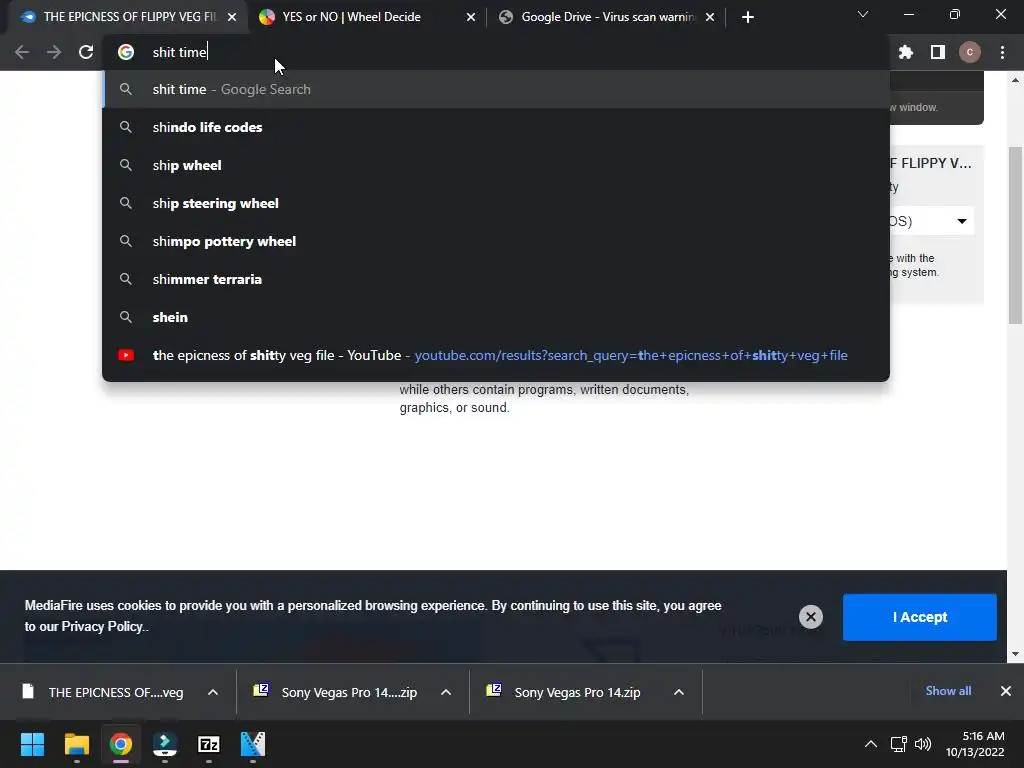
Task: Pick 'shimmer terraria' suggestion
Action: [x=496, y=279]
